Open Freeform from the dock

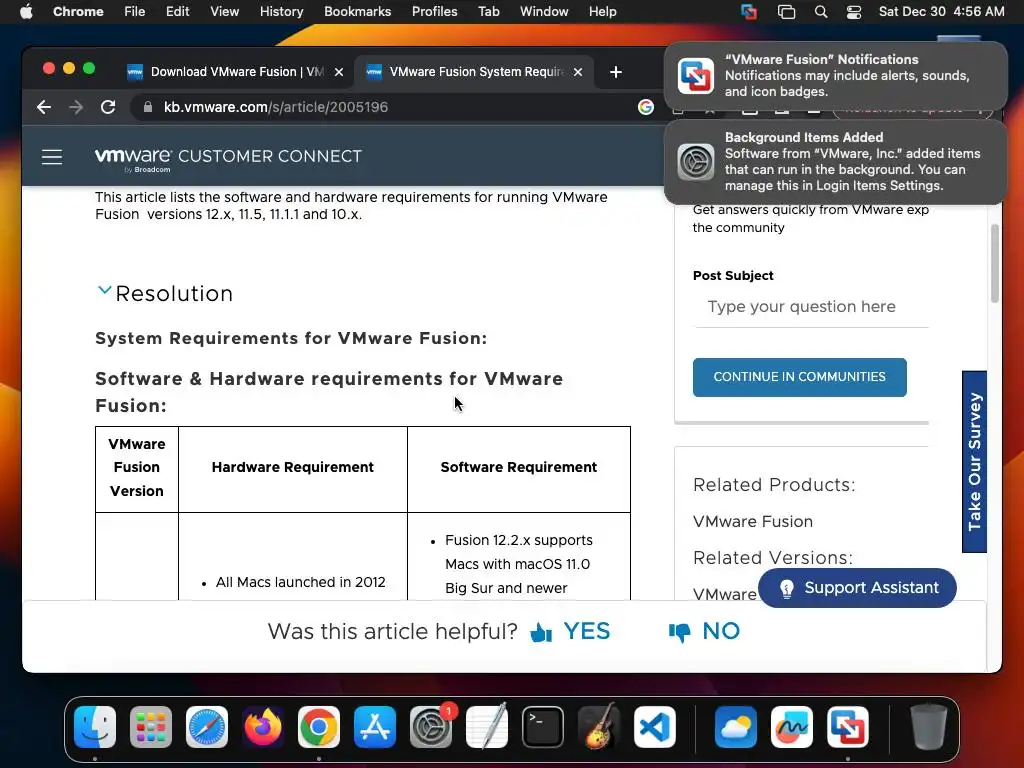[x=792, y=726]
